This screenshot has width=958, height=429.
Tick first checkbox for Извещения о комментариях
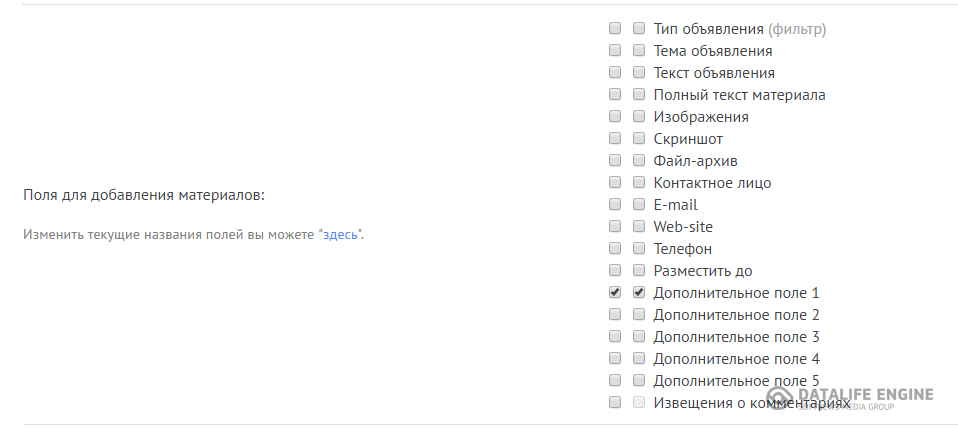[615, 402]
